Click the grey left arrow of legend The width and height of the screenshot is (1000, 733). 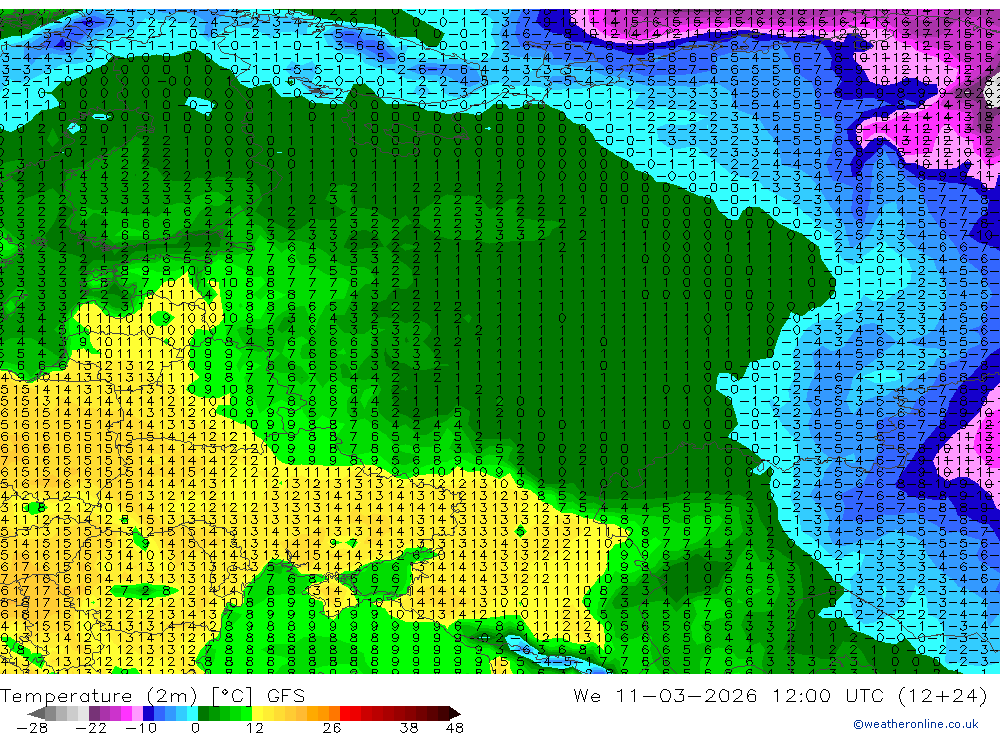point(37,714)
